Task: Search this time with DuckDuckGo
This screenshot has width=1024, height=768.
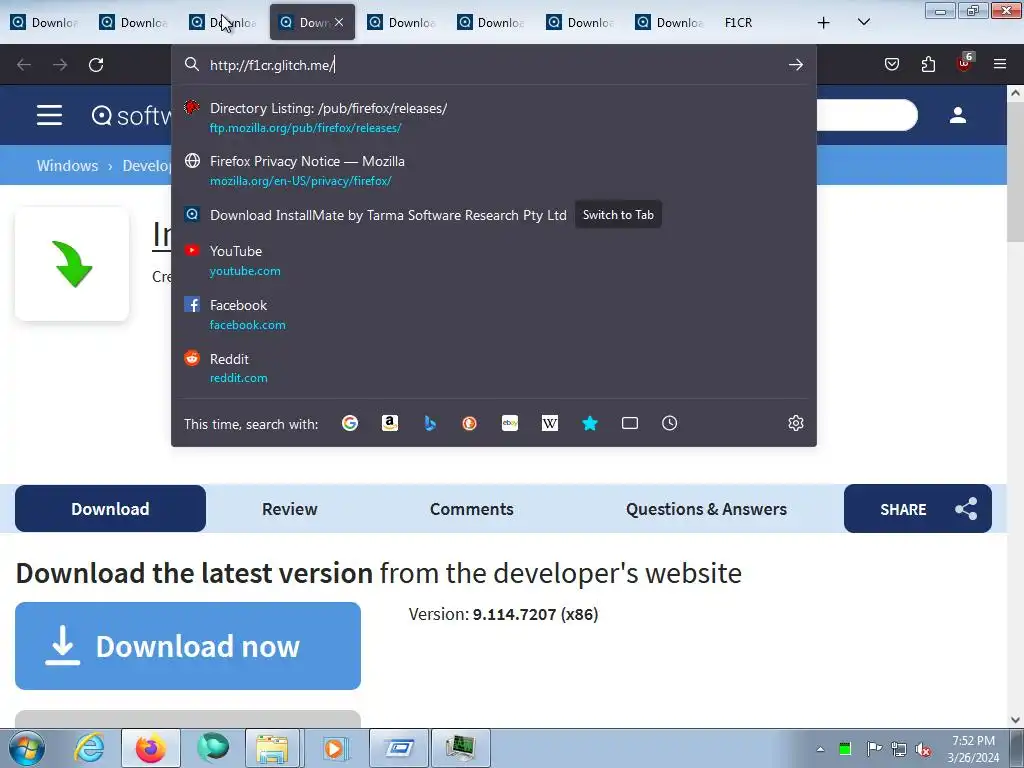Action: pos(470,423)
